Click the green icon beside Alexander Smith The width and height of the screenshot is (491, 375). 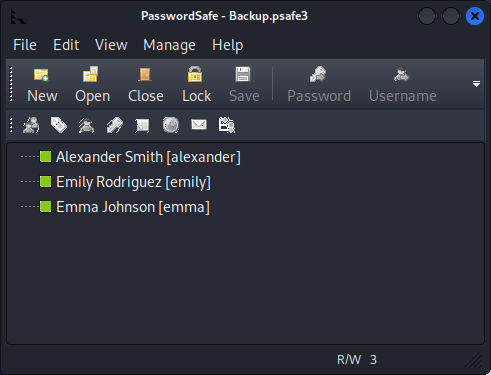(45, 156)
